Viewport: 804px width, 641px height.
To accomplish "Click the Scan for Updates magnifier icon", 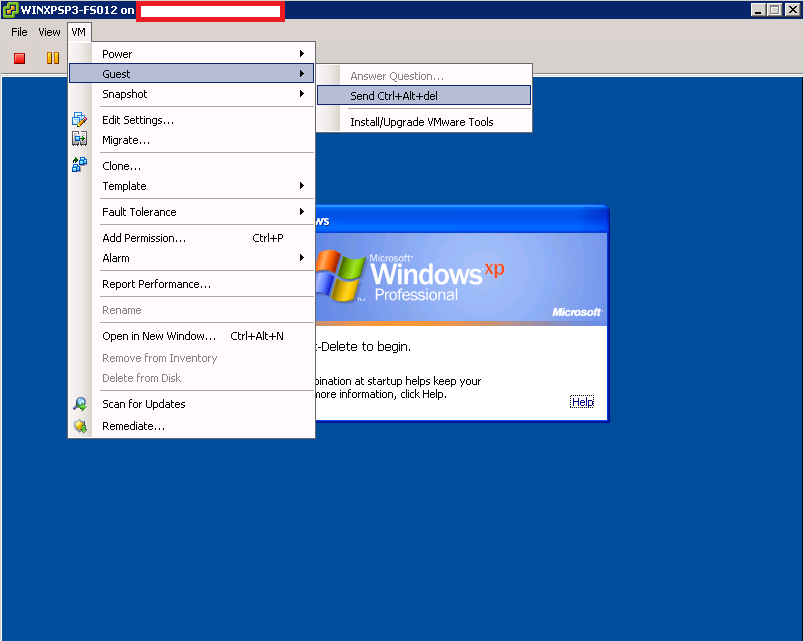I will [79, 404].
